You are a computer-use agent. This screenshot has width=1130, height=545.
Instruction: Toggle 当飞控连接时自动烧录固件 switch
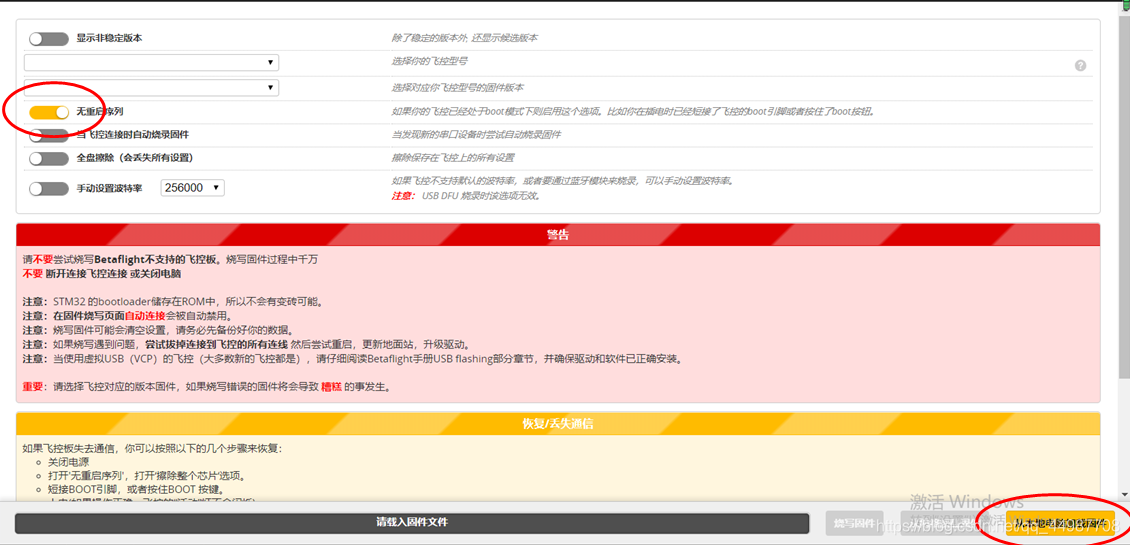click(49, 136)
